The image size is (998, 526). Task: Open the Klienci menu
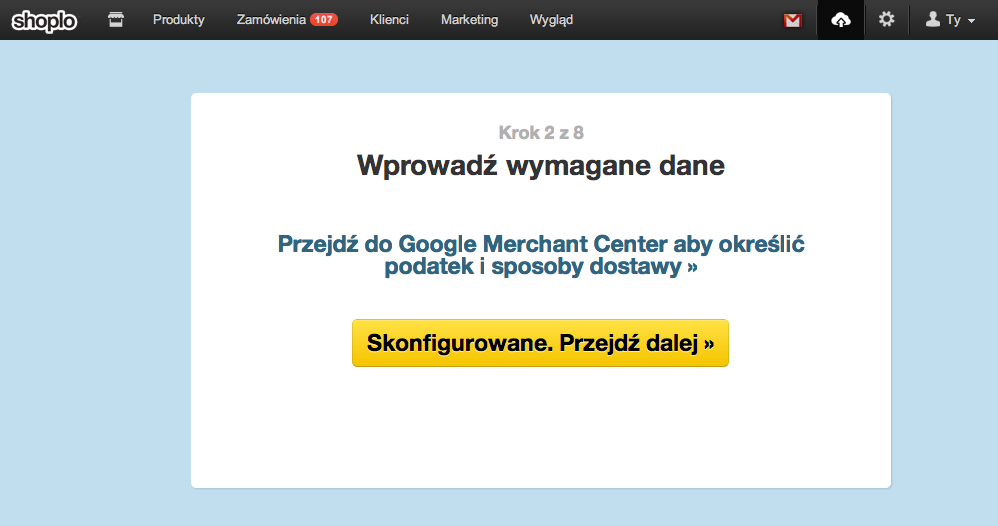389,20
